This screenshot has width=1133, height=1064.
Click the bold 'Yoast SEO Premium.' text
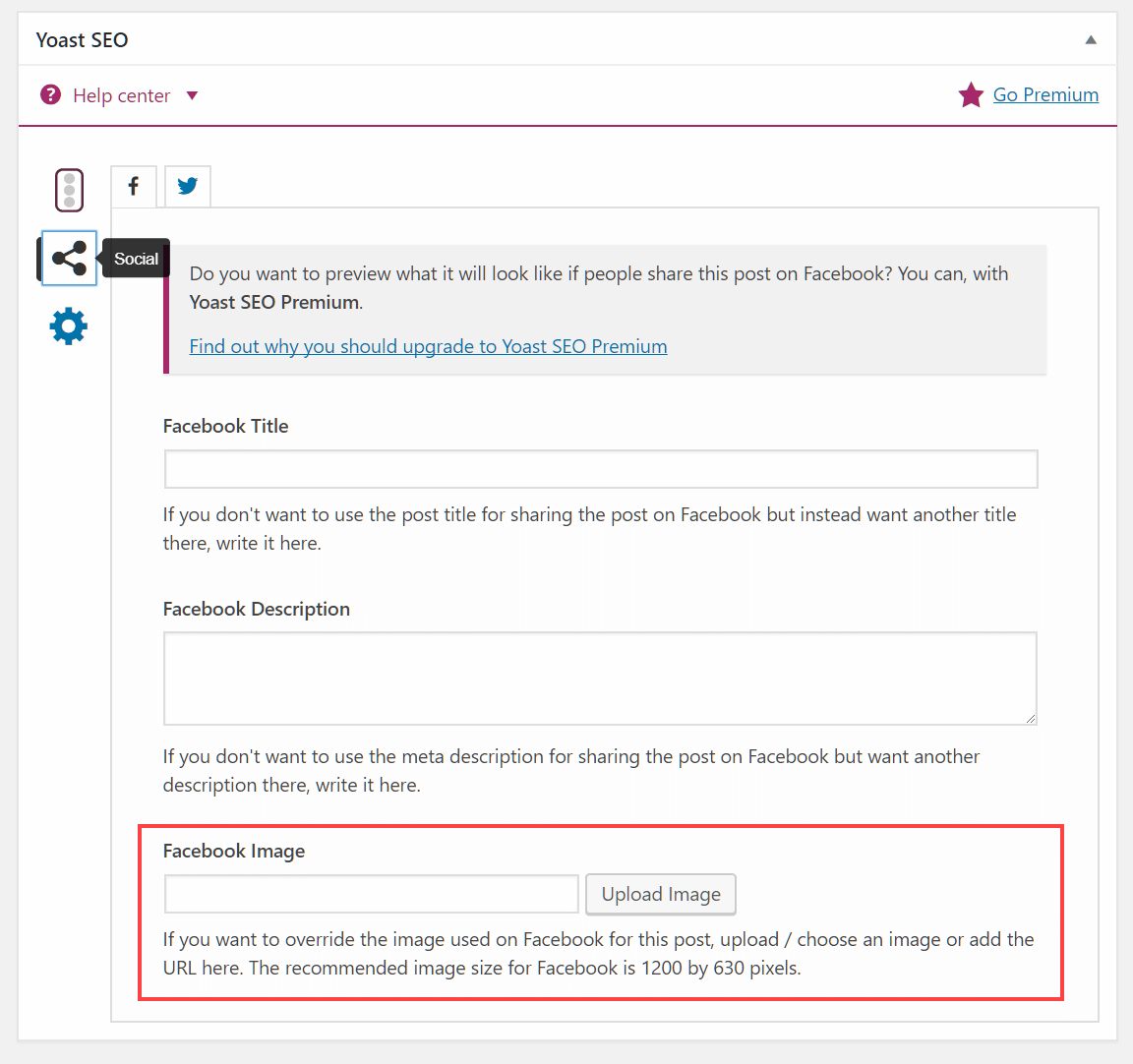[276, 302]
